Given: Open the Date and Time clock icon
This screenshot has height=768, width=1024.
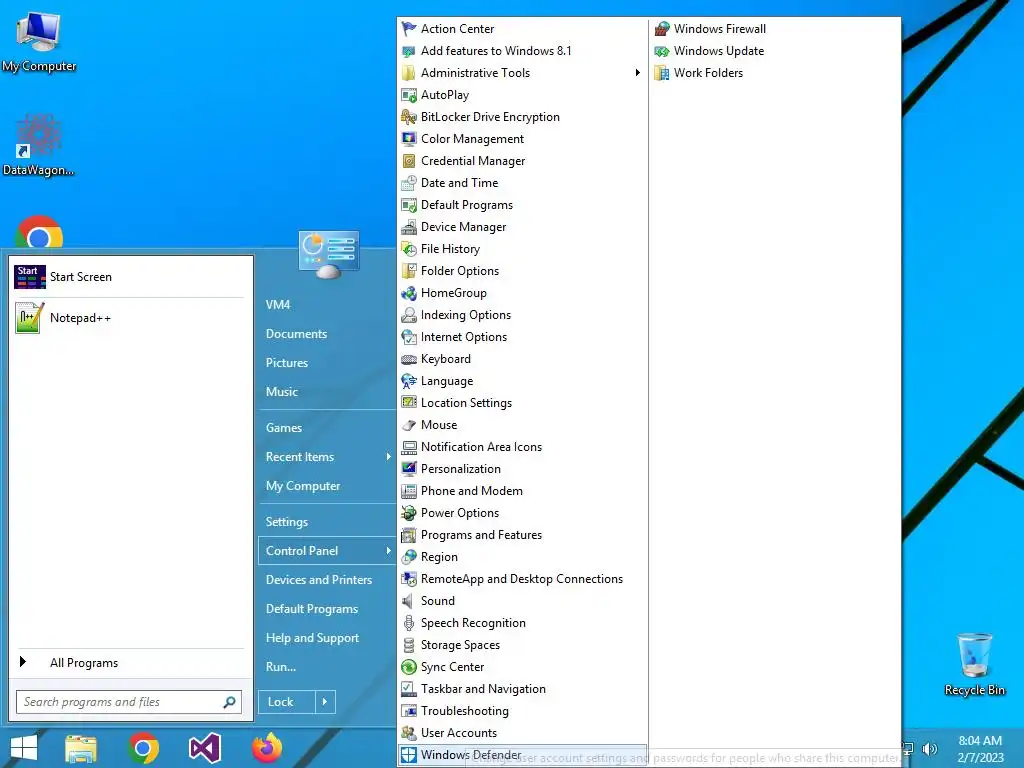Looking at the screenshot, I should pos(409,183).
